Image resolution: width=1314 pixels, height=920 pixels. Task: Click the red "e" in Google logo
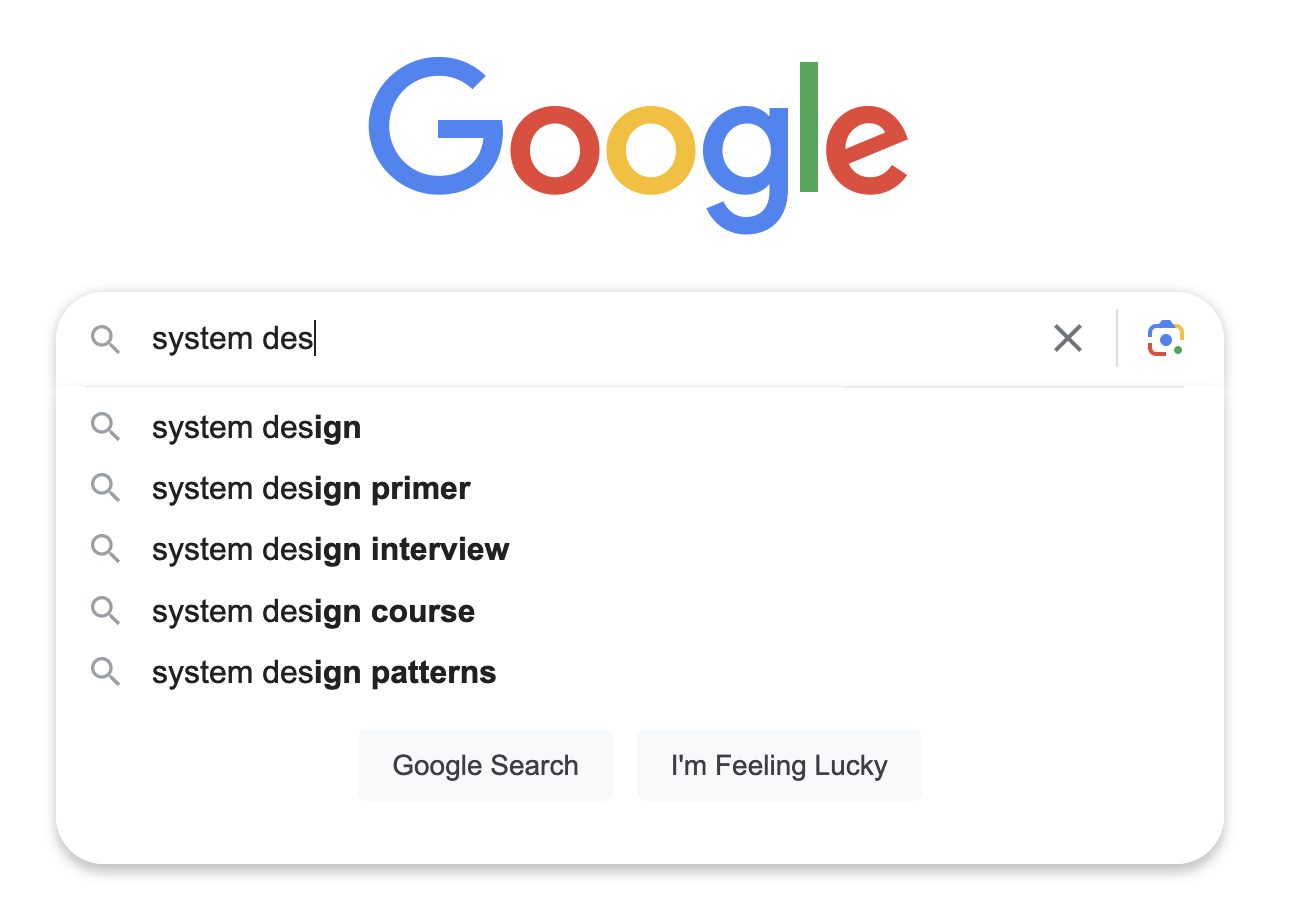click(866, 150)
